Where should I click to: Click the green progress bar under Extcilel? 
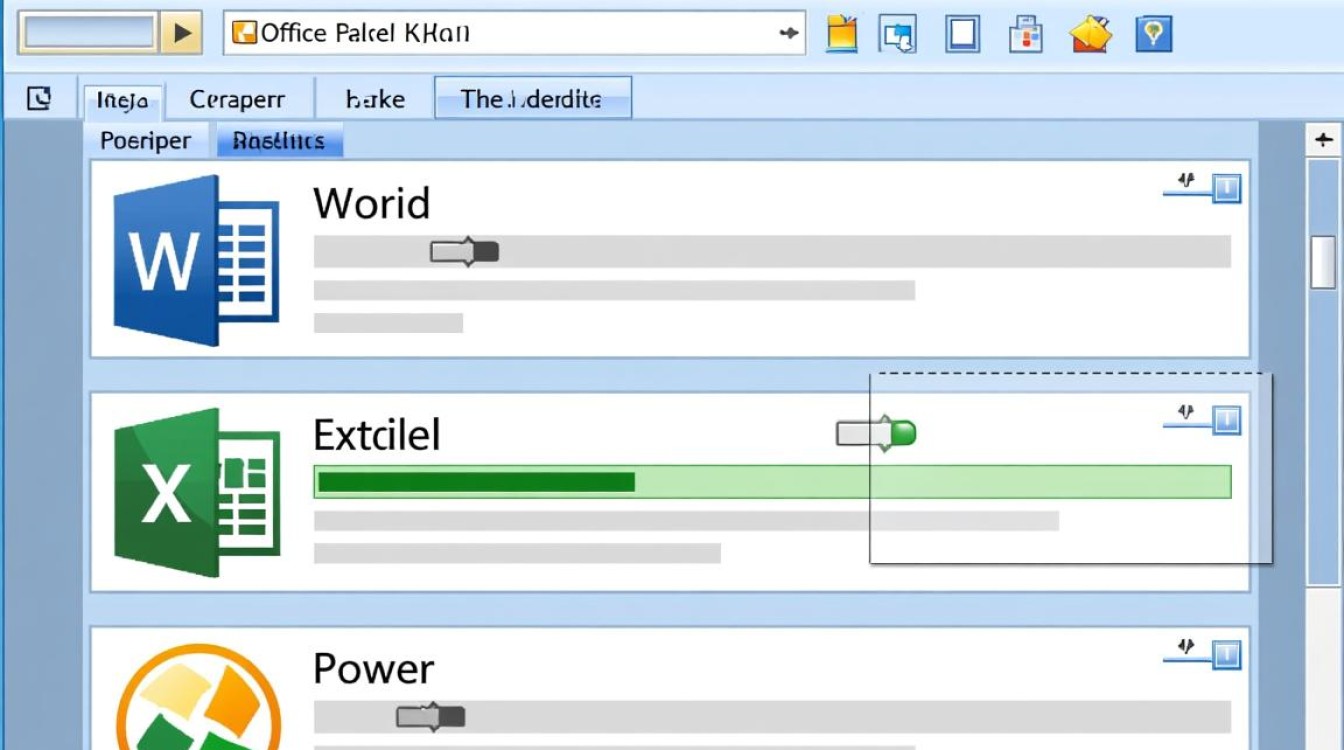pyautogui.click(x=772, y=482)
